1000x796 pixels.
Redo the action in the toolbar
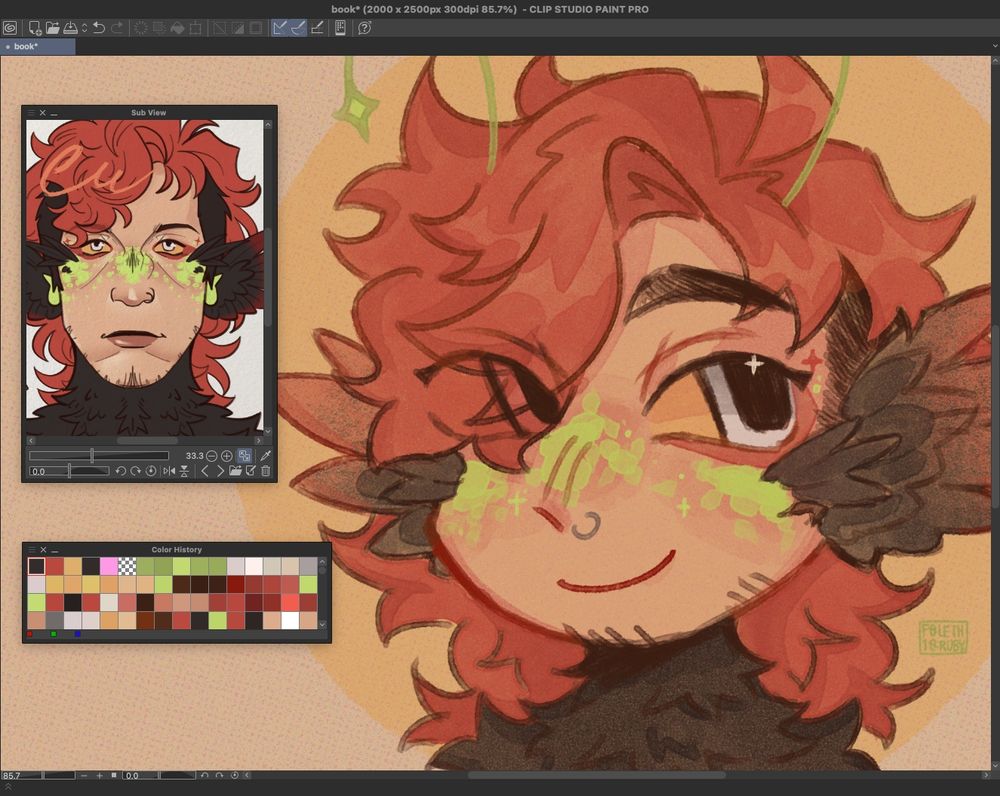(117, 28)
